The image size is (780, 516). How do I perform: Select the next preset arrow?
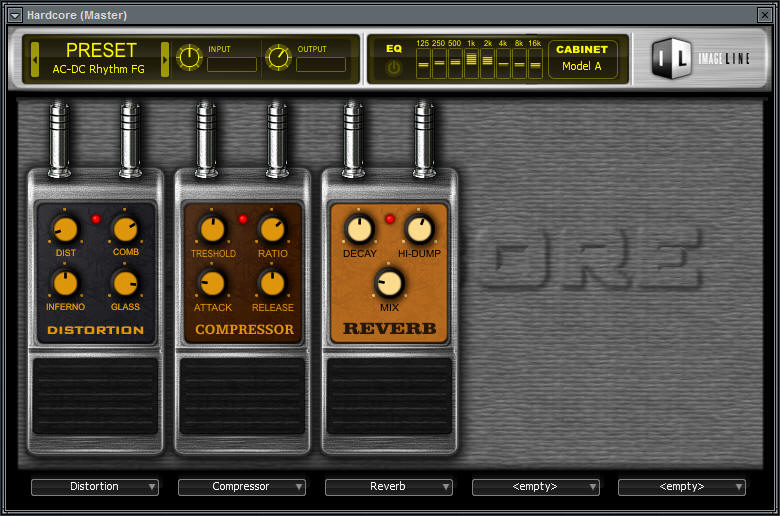[x=165, y=59]
